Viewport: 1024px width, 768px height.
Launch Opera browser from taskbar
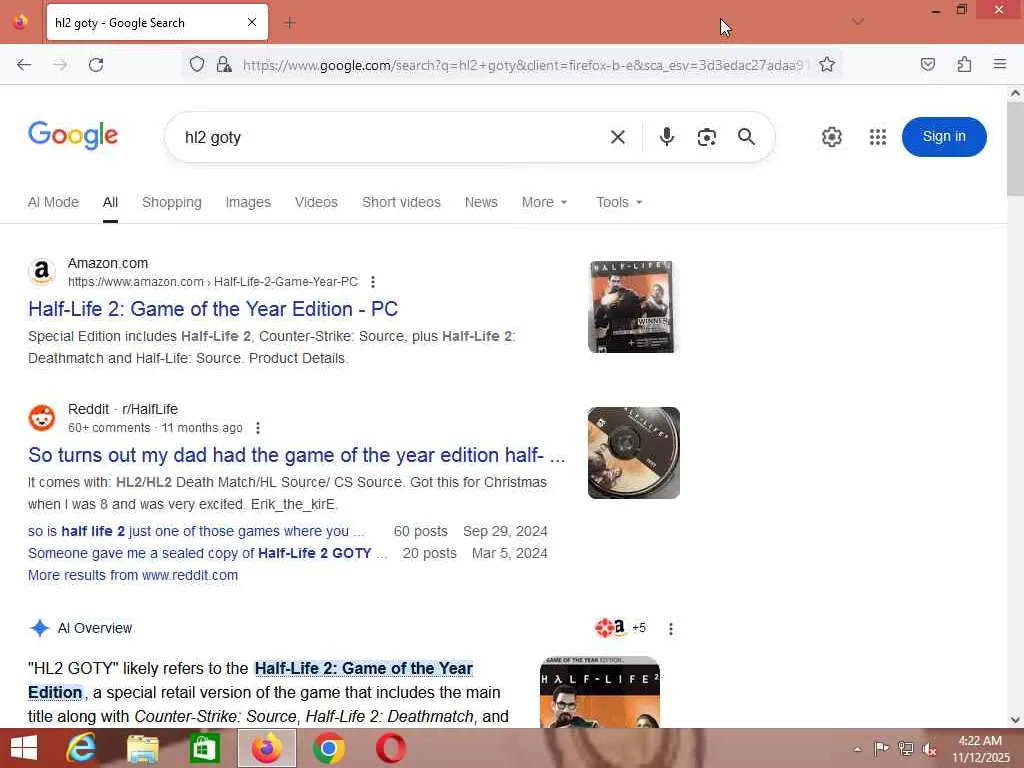391,748
